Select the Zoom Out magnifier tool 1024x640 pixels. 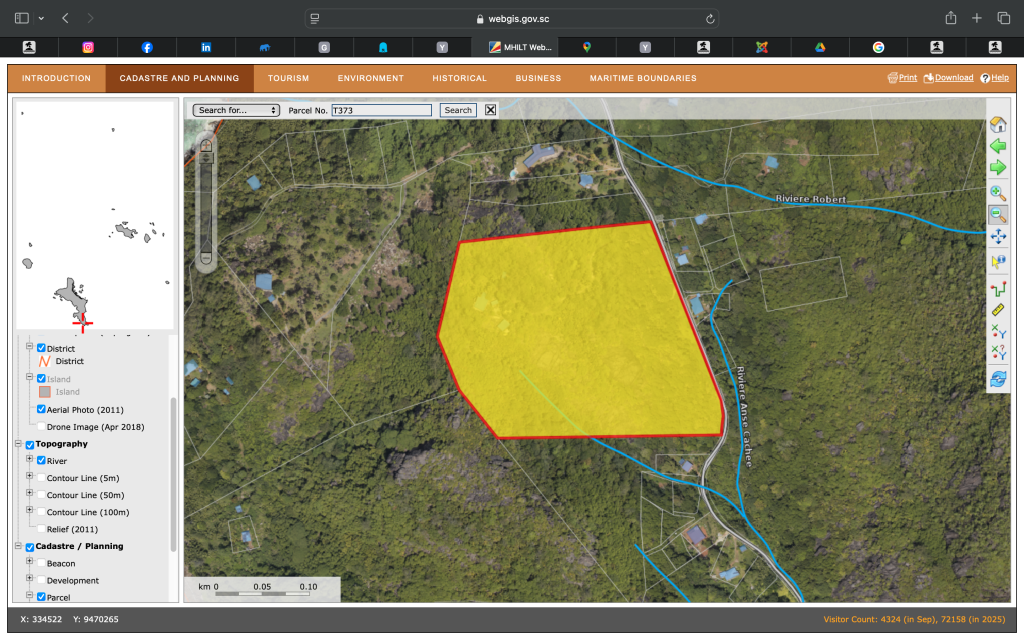point(997,214)
